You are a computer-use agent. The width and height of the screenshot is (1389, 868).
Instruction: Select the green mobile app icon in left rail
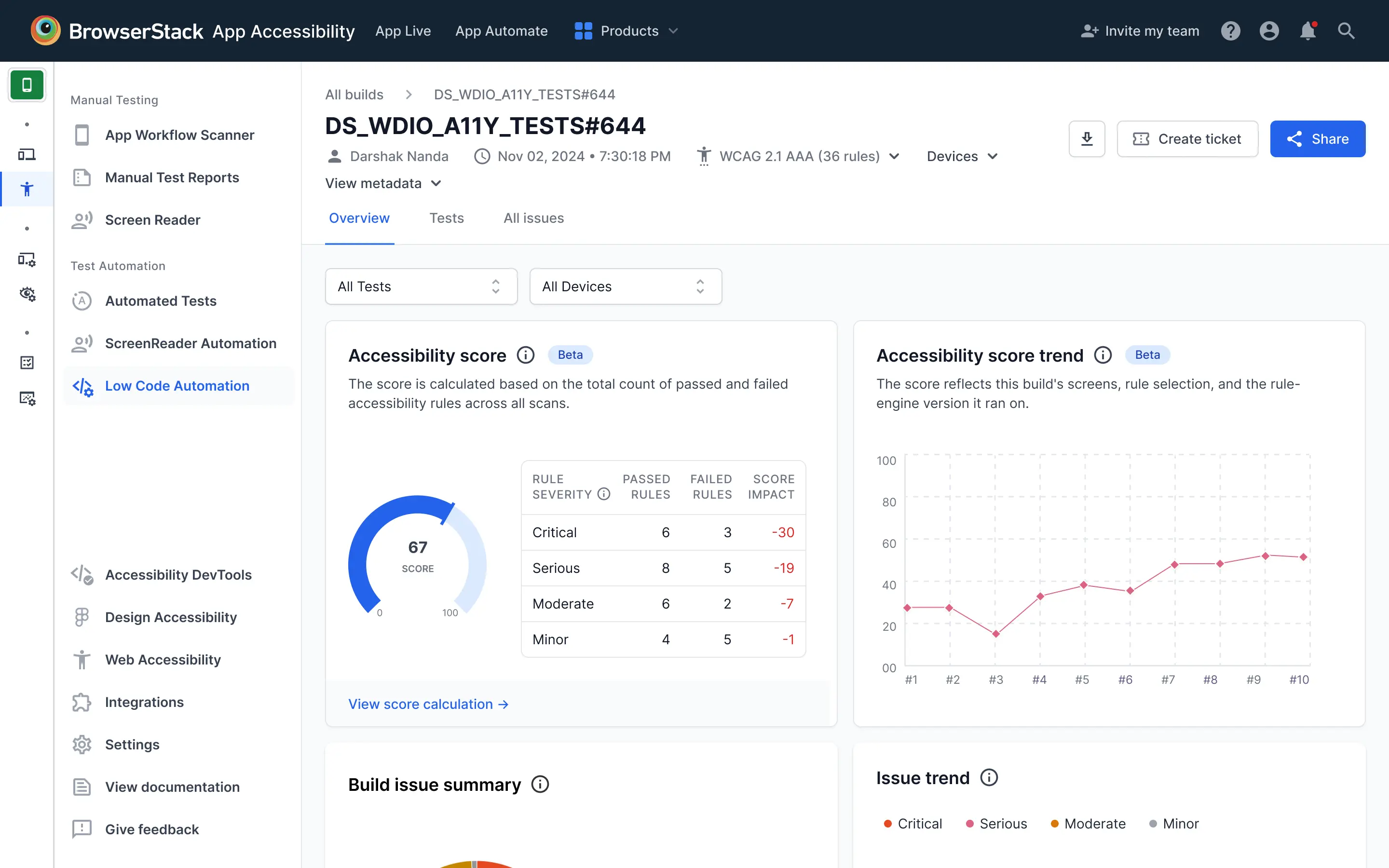pos(27,85)
